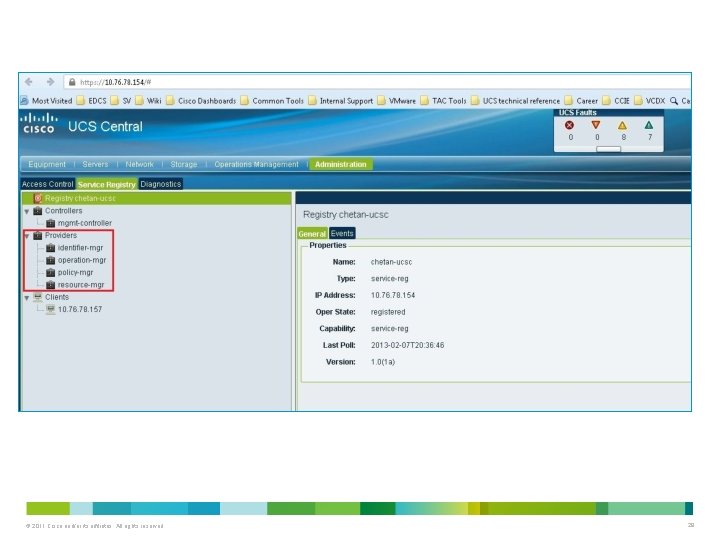Image resolution: width=720 pixels, height=540 pixels.
Task: Click the major faults orange triangle icon
Action: tap(596, 125)
